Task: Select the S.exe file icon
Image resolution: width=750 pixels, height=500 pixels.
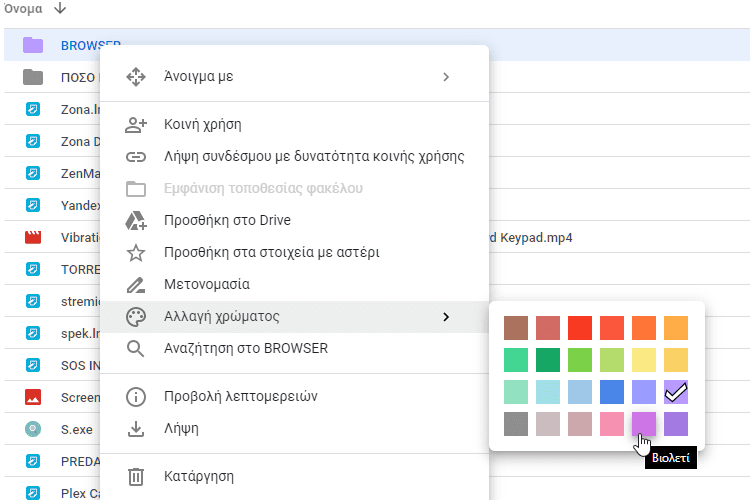Action: pos(33,429)
